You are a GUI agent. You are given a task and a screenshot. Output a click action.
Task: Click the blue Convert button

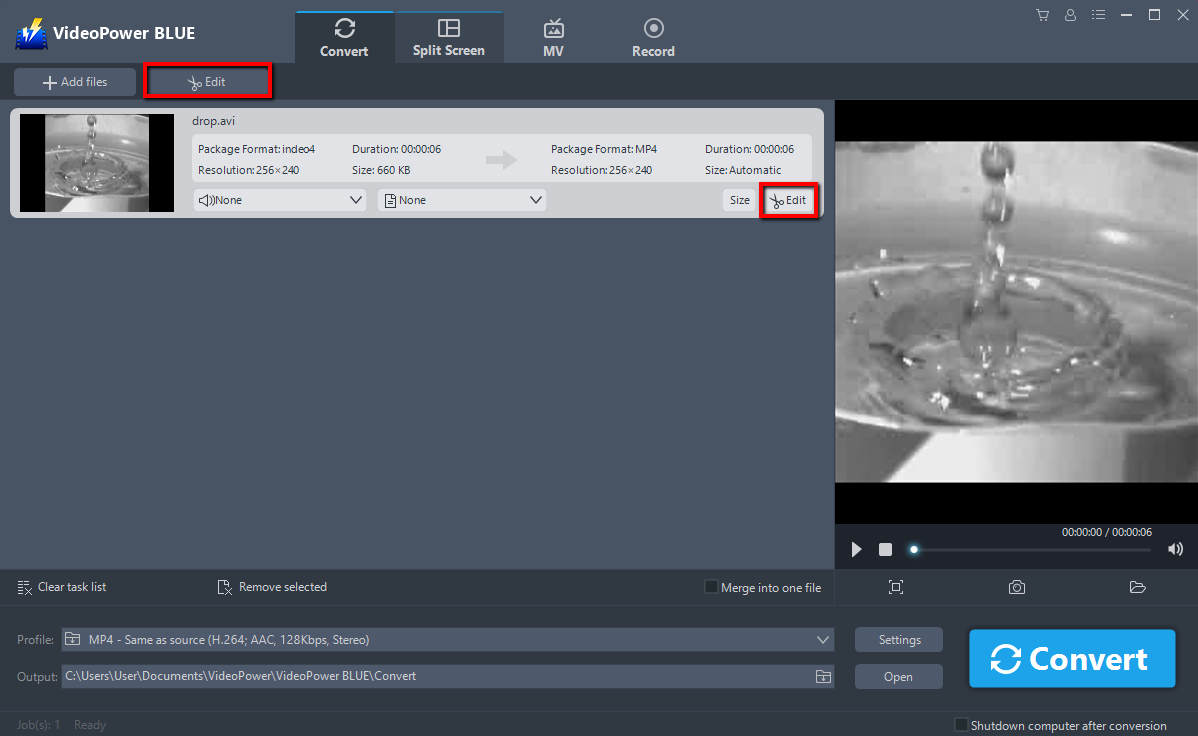(x=1071, y=658)
